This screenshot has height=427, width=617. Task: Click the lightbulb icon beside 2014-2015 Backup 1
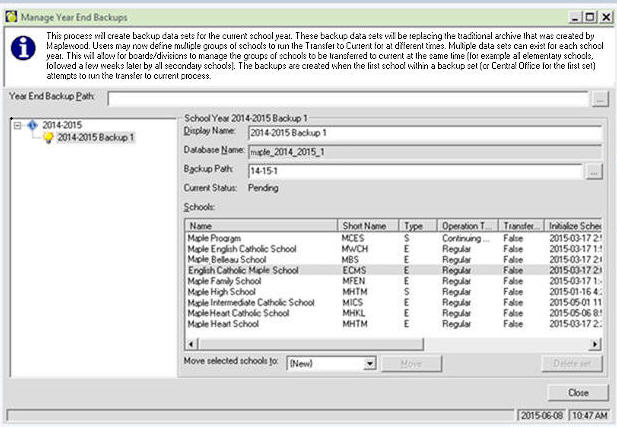point(47,137)
